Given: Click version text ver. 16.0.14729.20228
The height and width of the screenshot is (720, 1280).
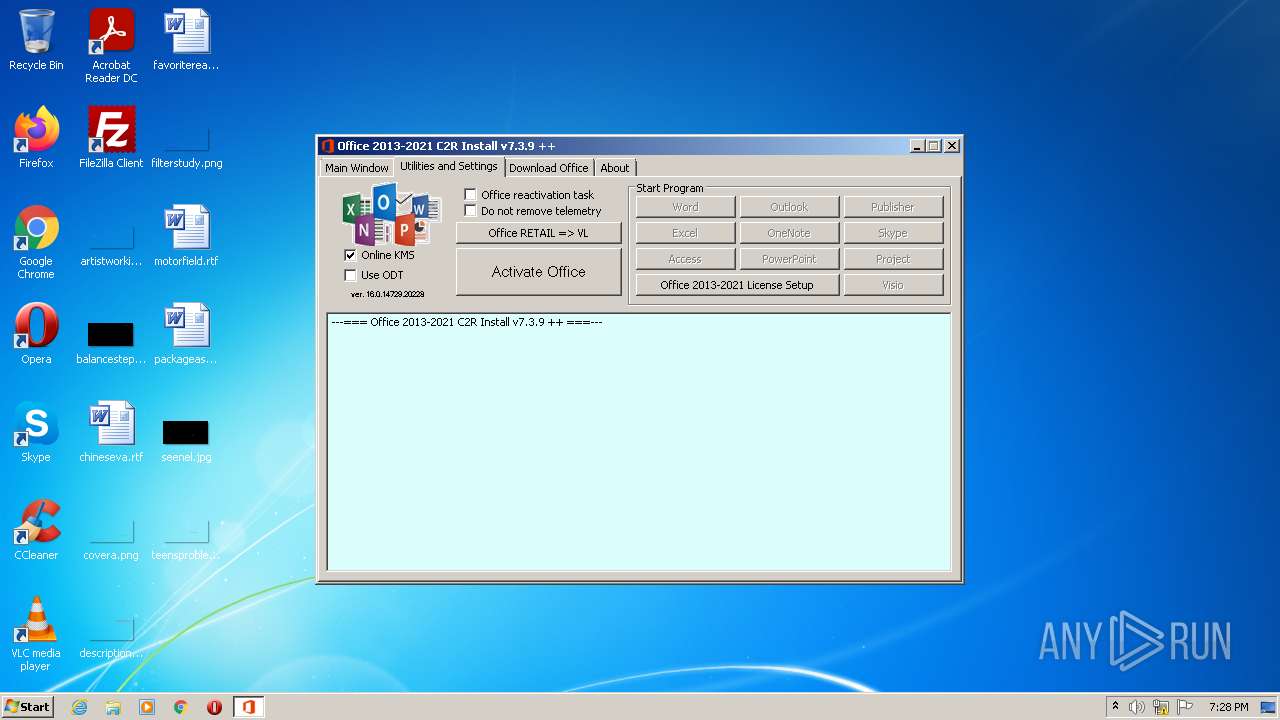Looking at the screenshot, I should [x=387, y=294].
